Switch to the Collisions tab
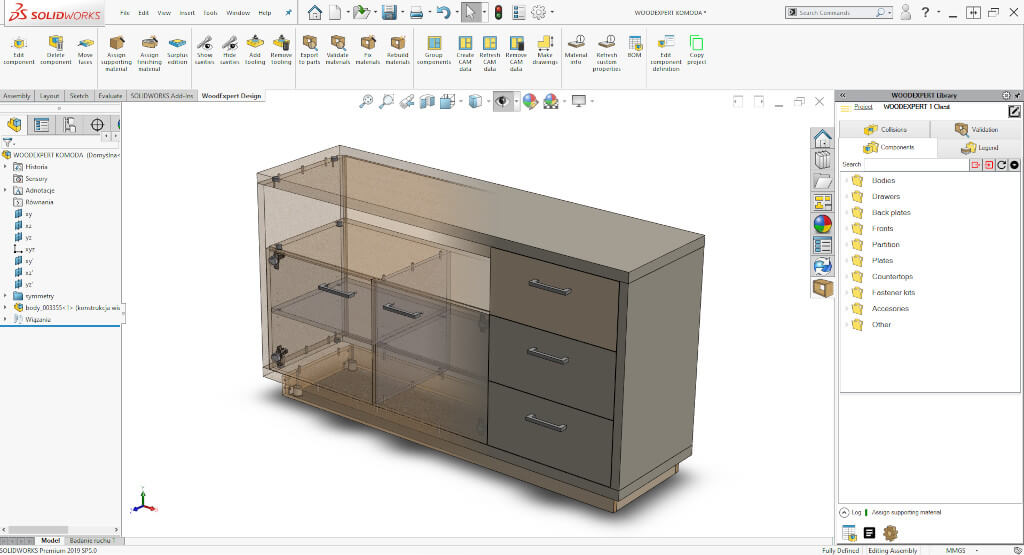The width and height of the screenshot is (1024, 555). pos(885,129)
